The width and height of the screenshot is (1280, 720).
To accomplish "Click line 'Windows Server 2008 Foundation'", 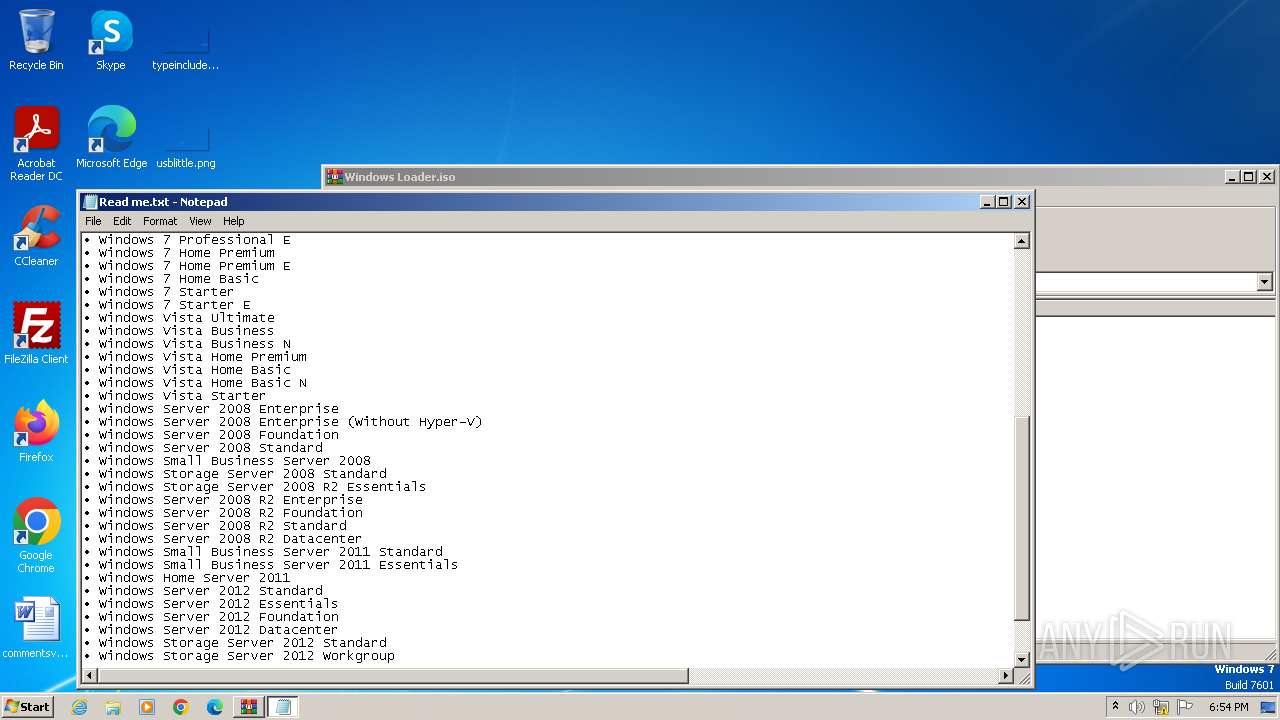I will point(218,435).
